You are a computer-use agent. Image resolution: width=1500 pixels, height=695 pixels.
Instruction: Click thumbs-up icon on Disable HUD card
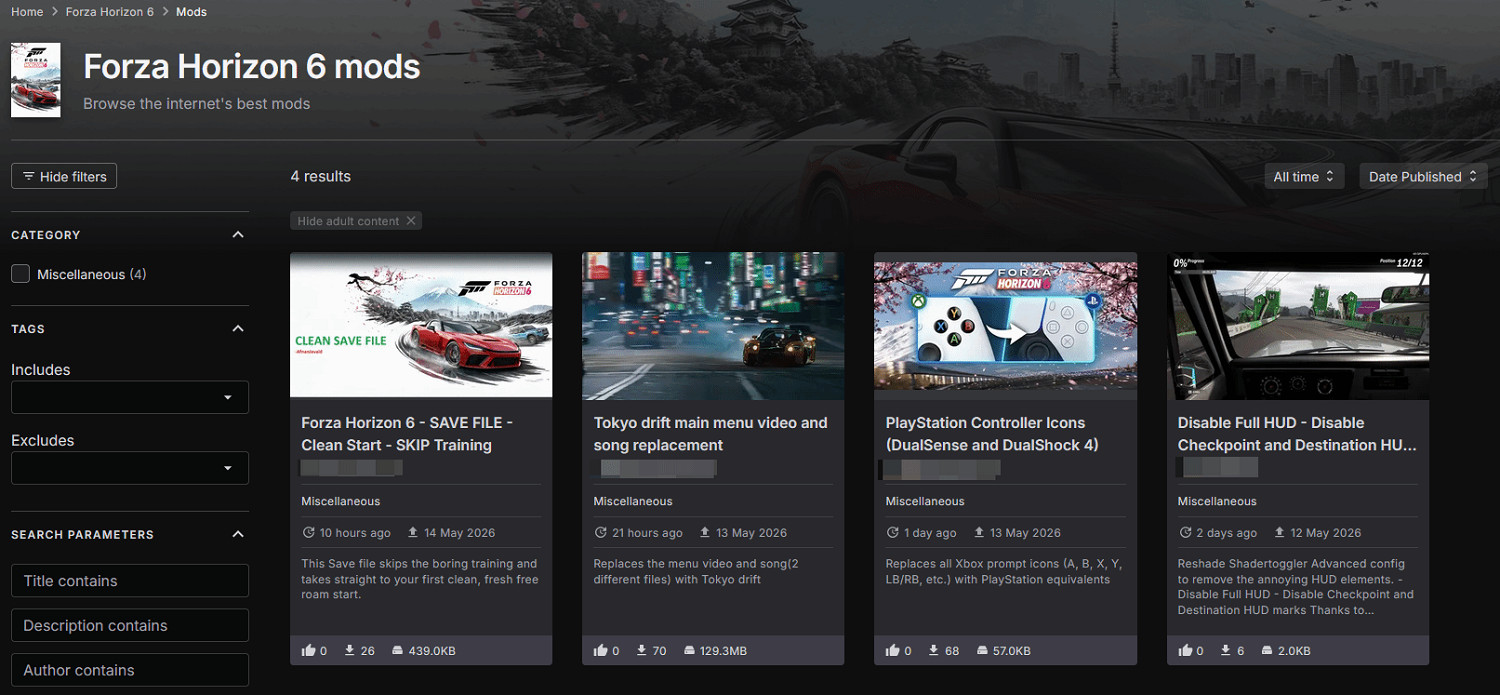(x=1184, y=650)
